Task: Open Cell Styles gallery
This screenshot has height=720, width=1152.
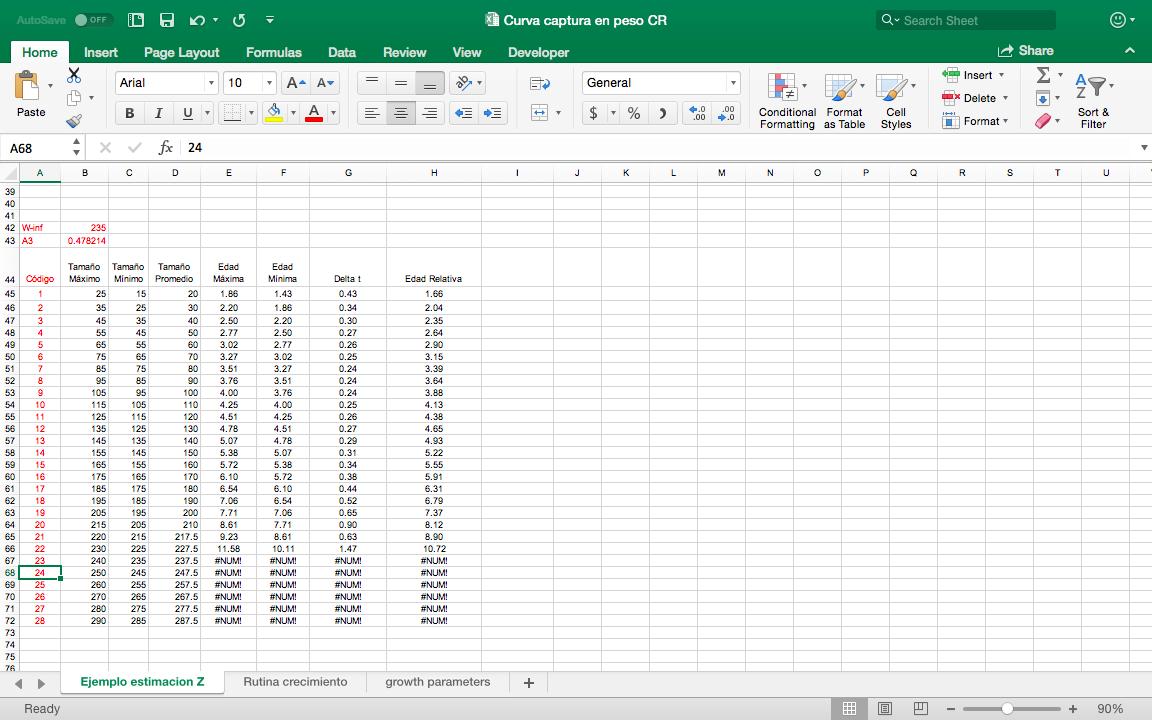Action: [x=896, y=101]
